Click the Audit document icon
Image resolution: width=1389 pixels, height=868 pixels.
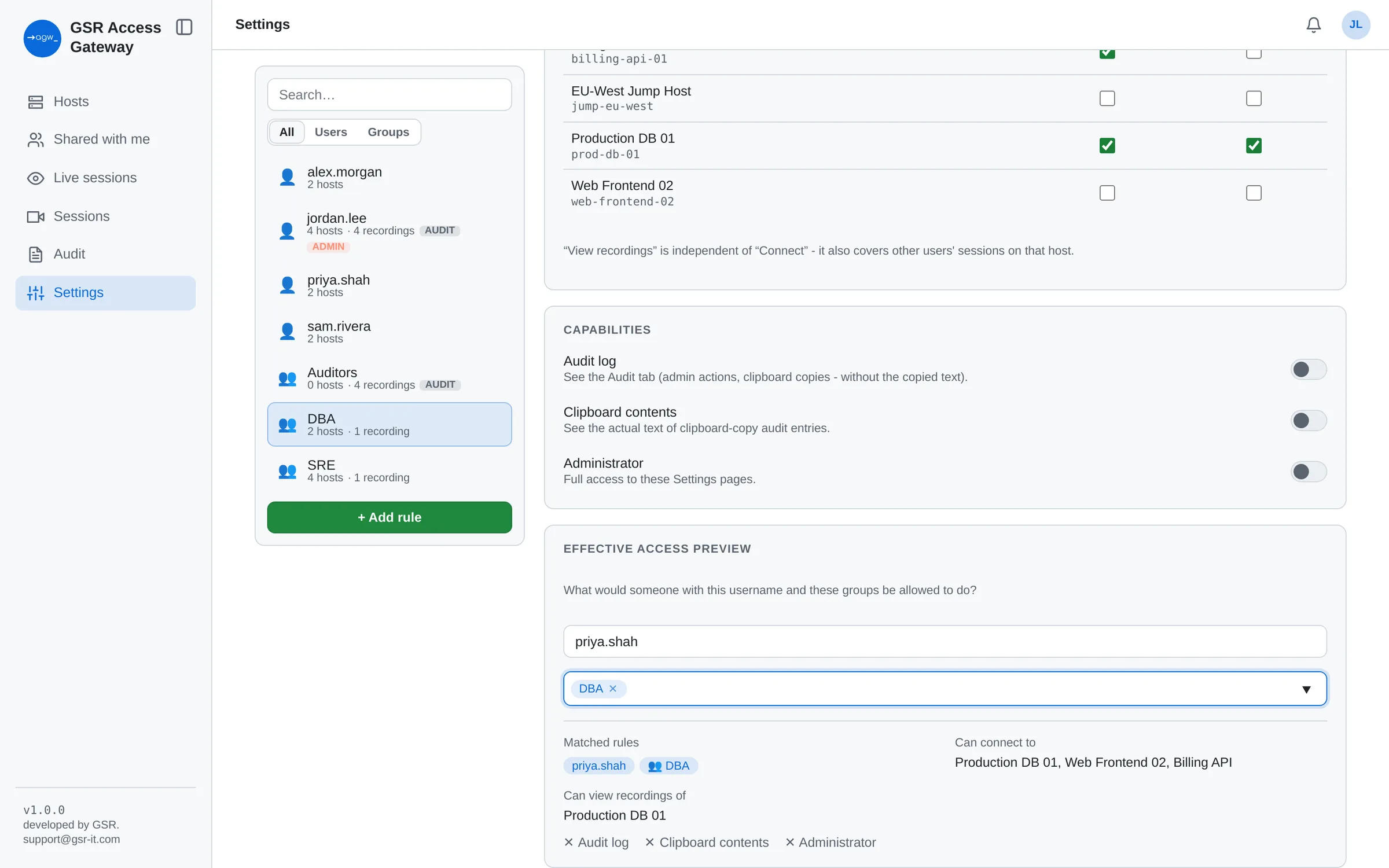[x=36, y=255]
